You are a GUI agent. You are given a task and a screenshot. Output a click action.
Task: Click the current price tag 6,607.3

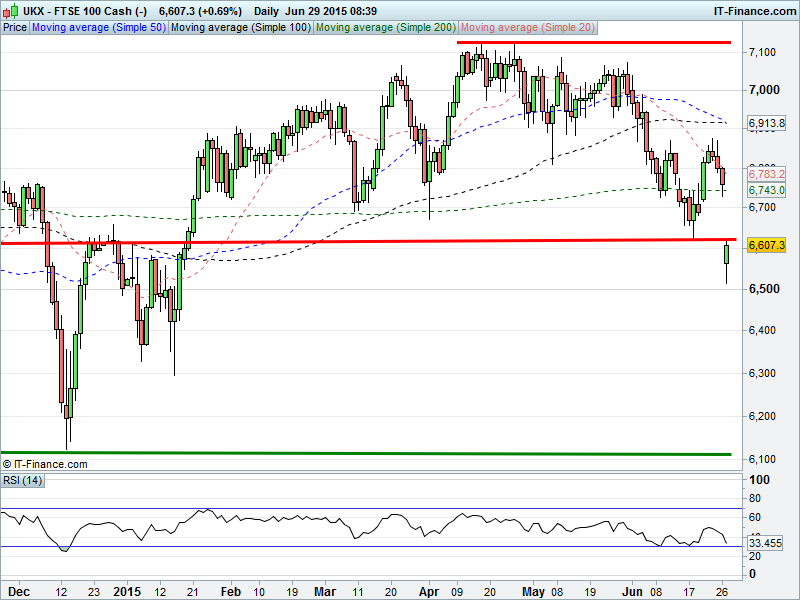click(768, 245)
